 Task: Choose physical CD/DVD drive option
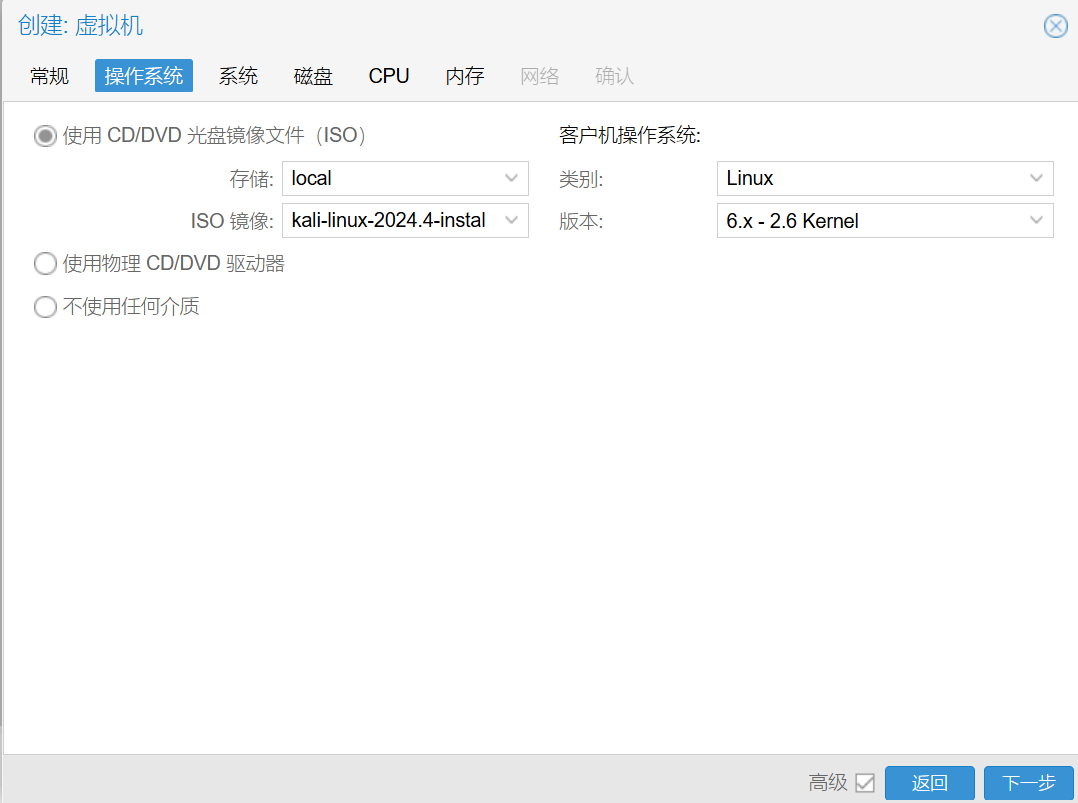point(45,263)
